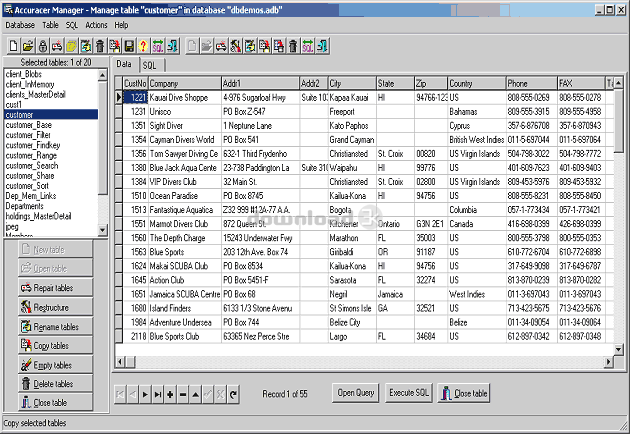Image resolution: width=630 pixels, height=434 pixels.
Task: Click the Company column header
Action: pos(185,83)
